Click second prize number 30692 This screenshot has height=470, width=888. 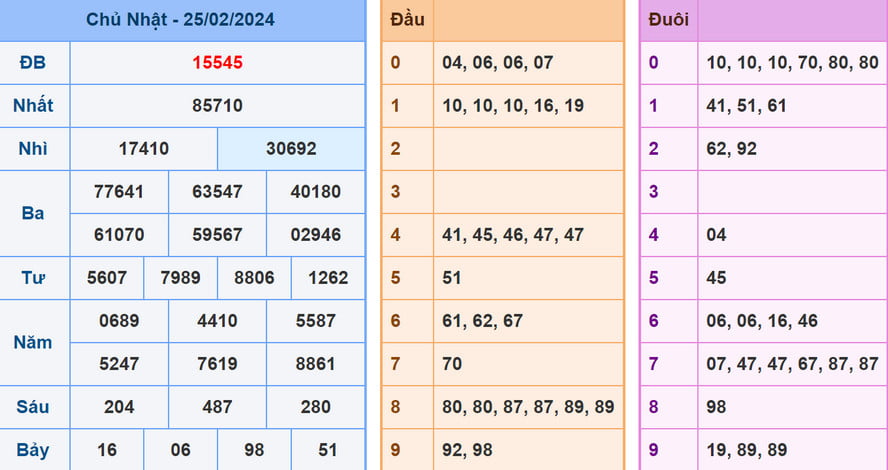291,149
